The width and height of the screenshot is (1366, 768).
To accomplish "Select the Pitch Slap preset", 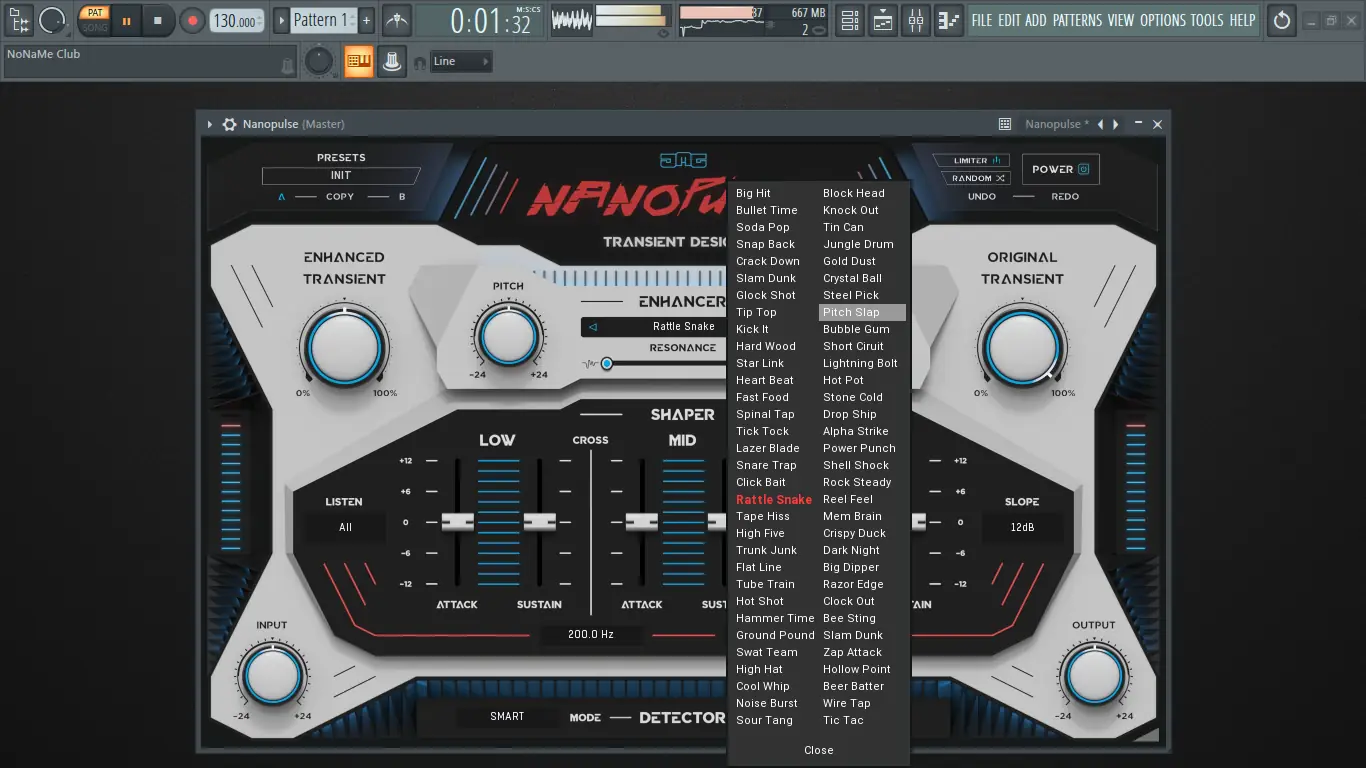I will point(861,312).
